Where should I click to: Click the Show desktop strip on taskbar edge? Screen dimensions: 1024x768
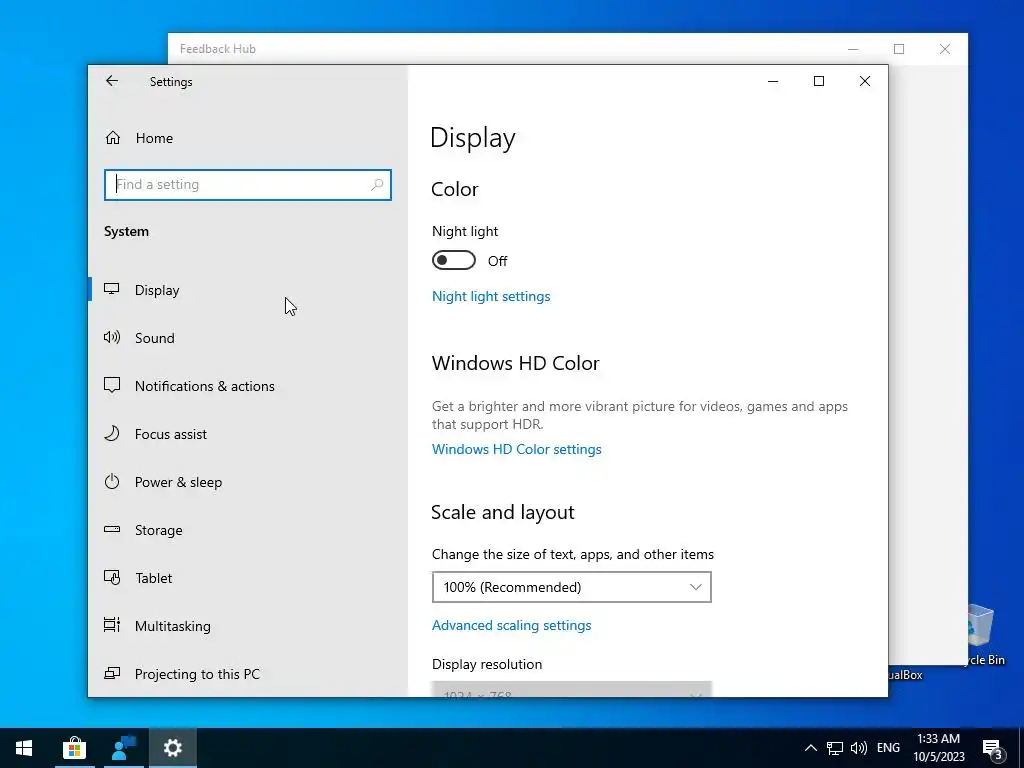(x=1021, y=748)
